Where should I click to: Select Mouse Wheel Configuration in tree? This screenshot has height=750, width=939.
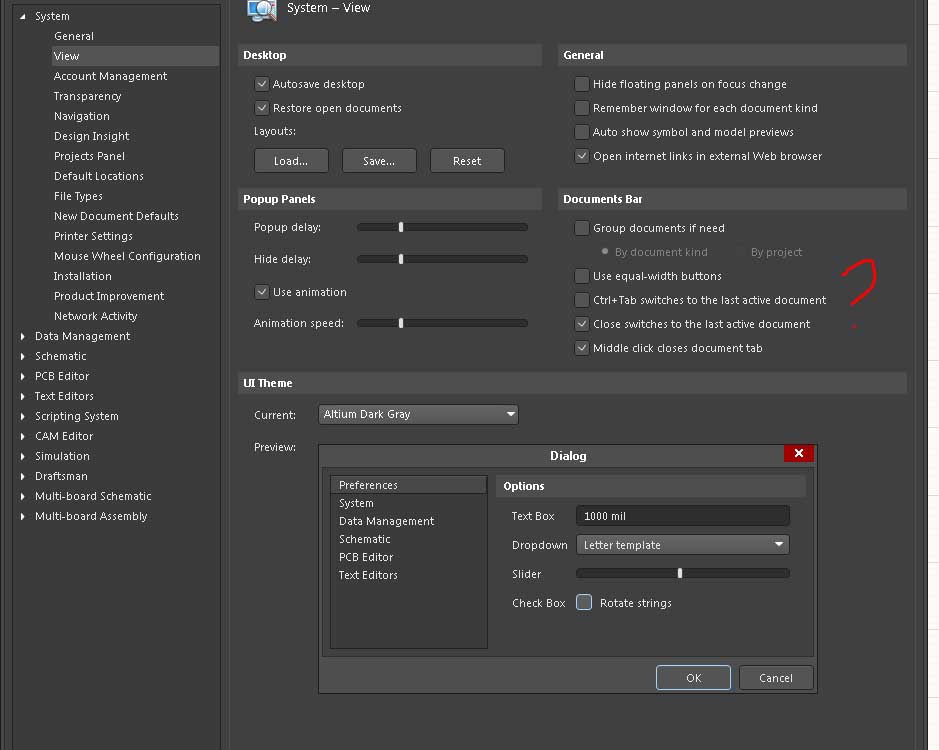tap(127, 256)
